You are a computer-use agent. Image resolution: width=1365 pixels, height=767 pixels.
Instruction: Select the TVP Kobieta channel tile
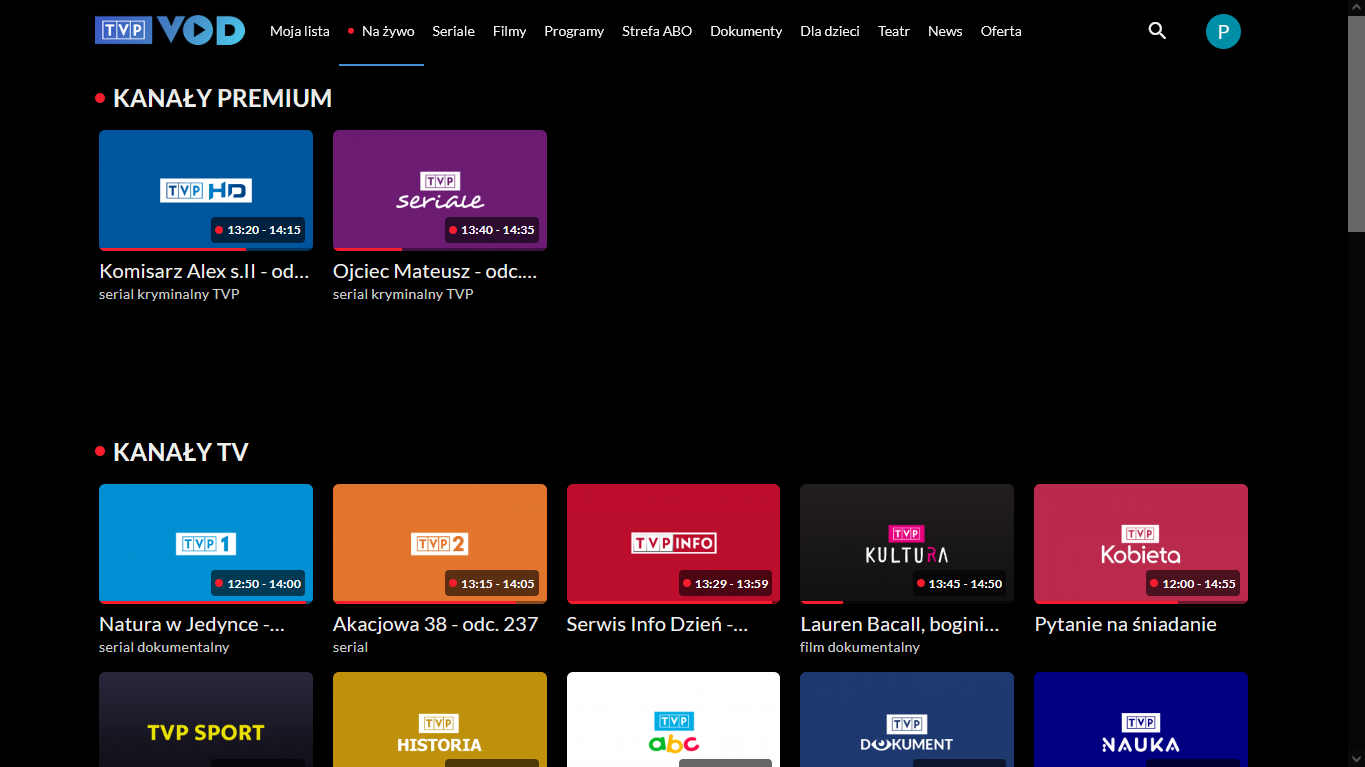coord(1140,543)
